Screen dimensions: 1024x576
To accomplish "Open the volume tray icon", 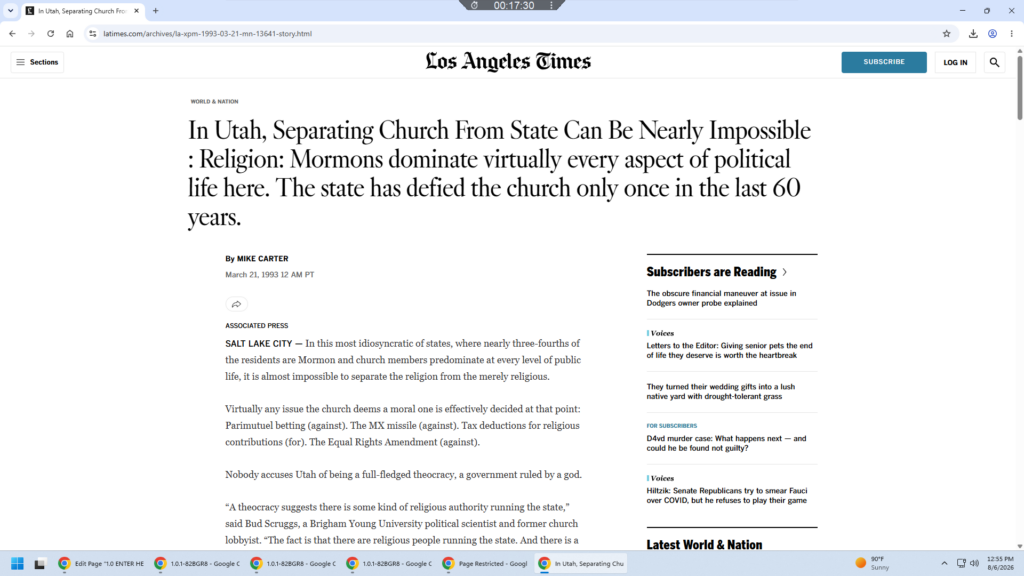I will [974, 563].
